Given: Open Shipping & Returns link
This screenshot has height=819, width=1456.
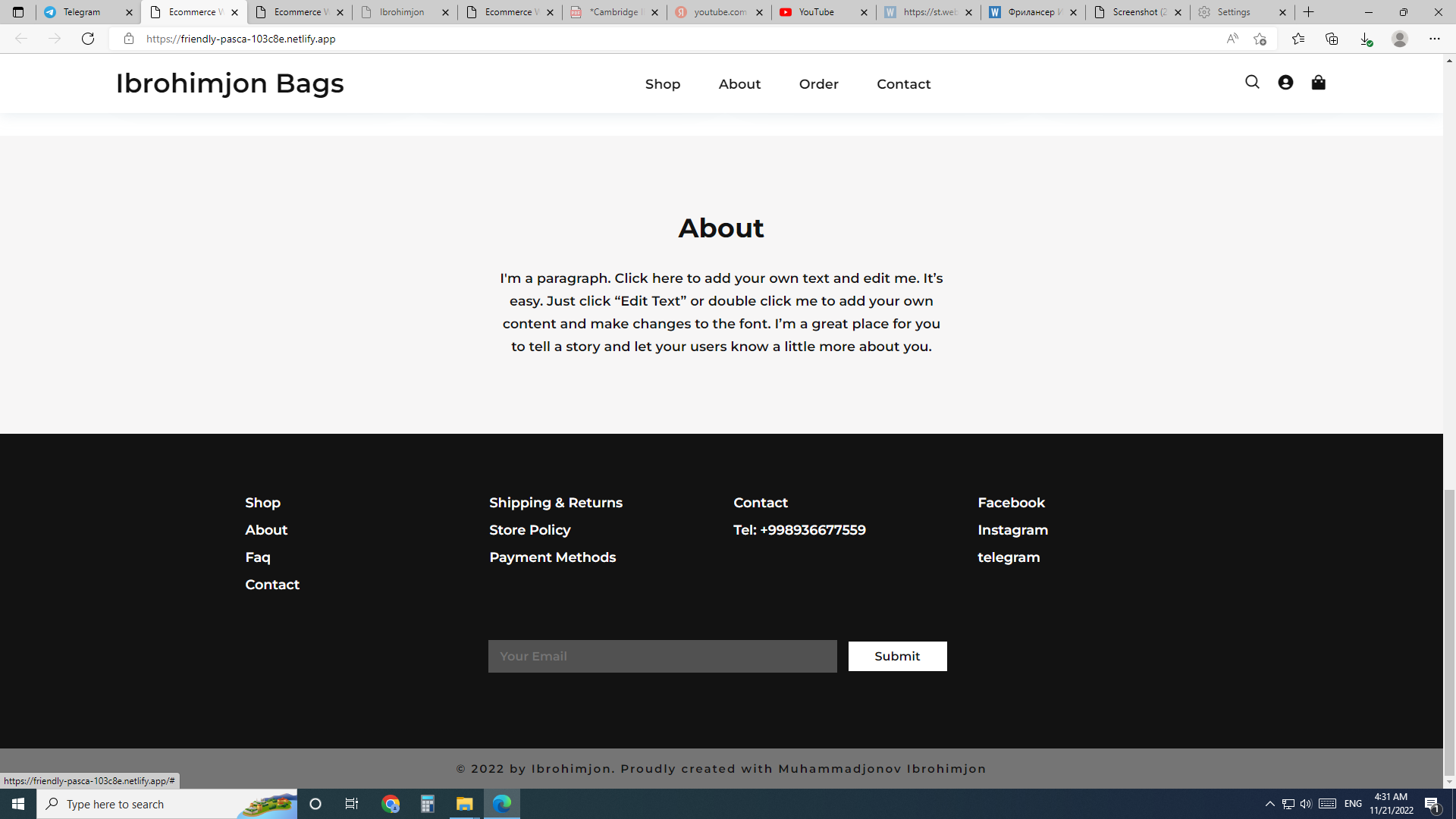Looking at the screenshot, I should coord(556,503).
